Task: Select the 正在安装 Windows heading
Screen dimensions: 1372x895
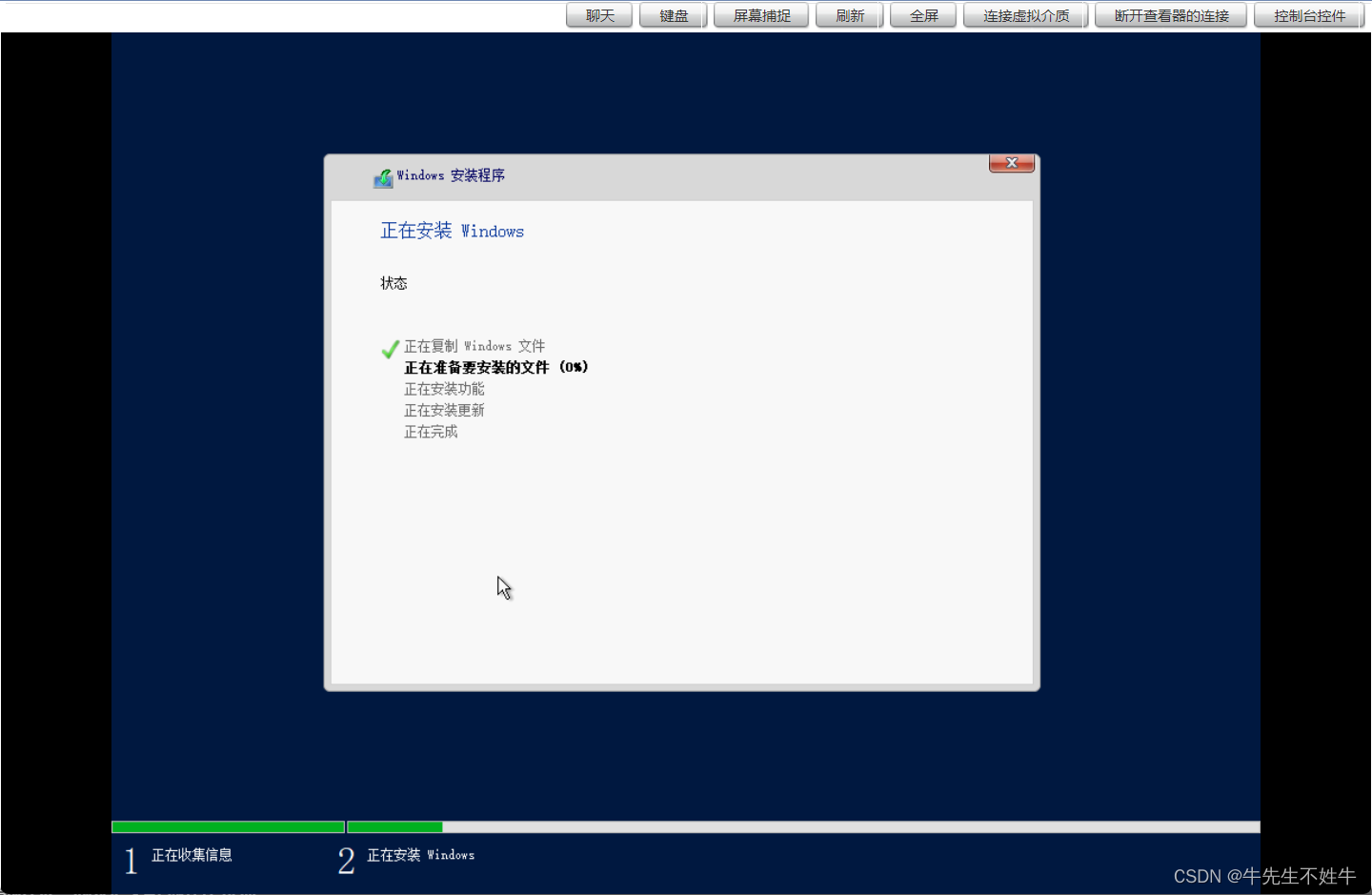Action: [x=453, y=231]
